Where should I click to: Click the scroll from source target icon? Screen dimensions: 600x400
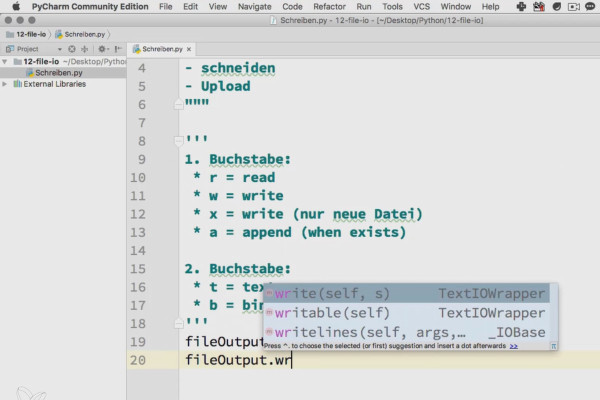[x=72, y=49]
